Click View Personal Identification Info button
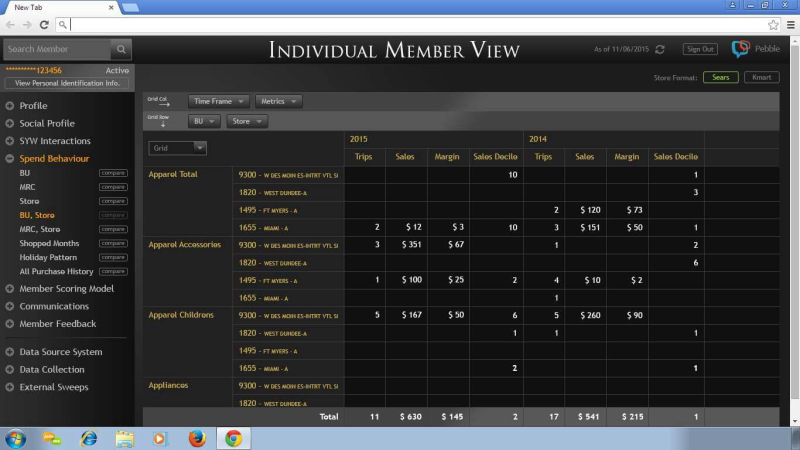 point(66,82)
